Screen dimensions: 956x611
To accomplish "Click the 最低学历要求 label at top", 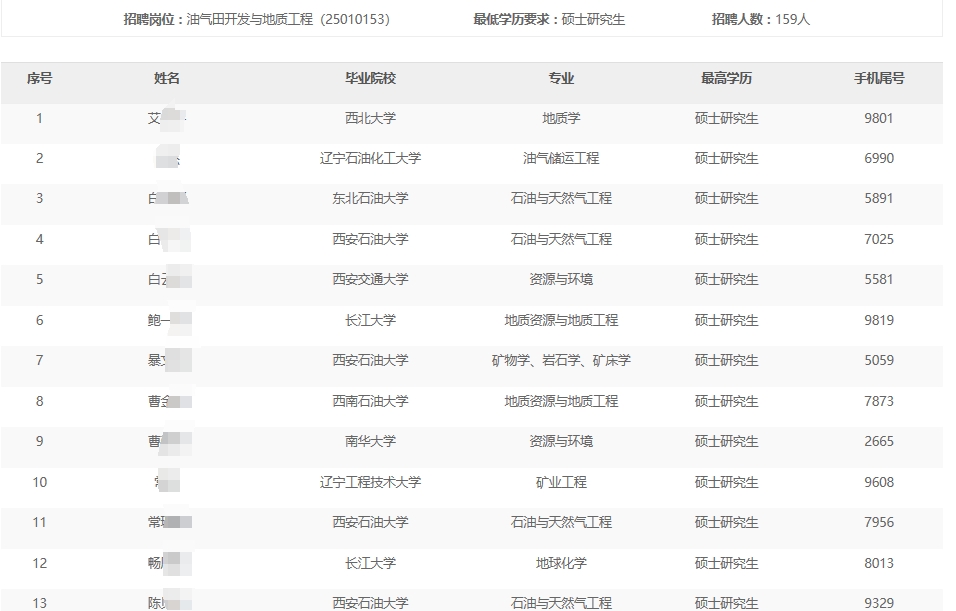I will [x=515, y=19].
